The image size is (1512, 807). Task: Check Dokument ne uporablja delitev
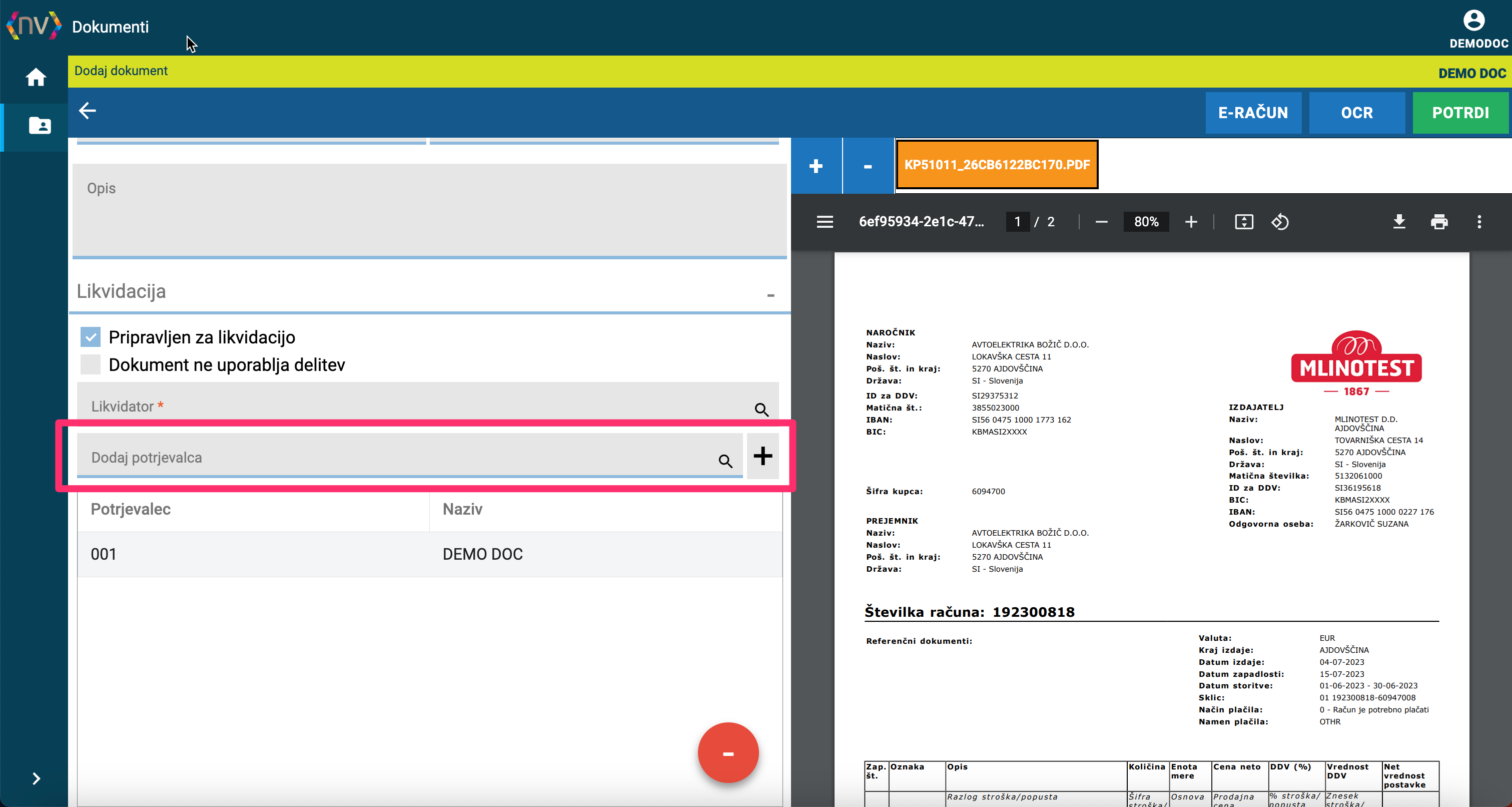coord(91,365)
